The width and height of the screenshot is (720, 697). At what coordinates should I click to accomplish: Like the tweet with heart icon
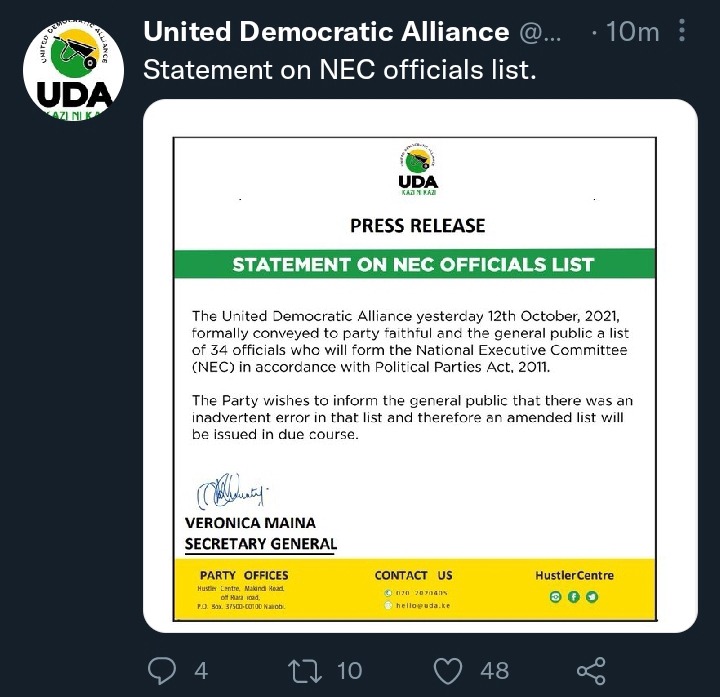(x=448, y=671)
